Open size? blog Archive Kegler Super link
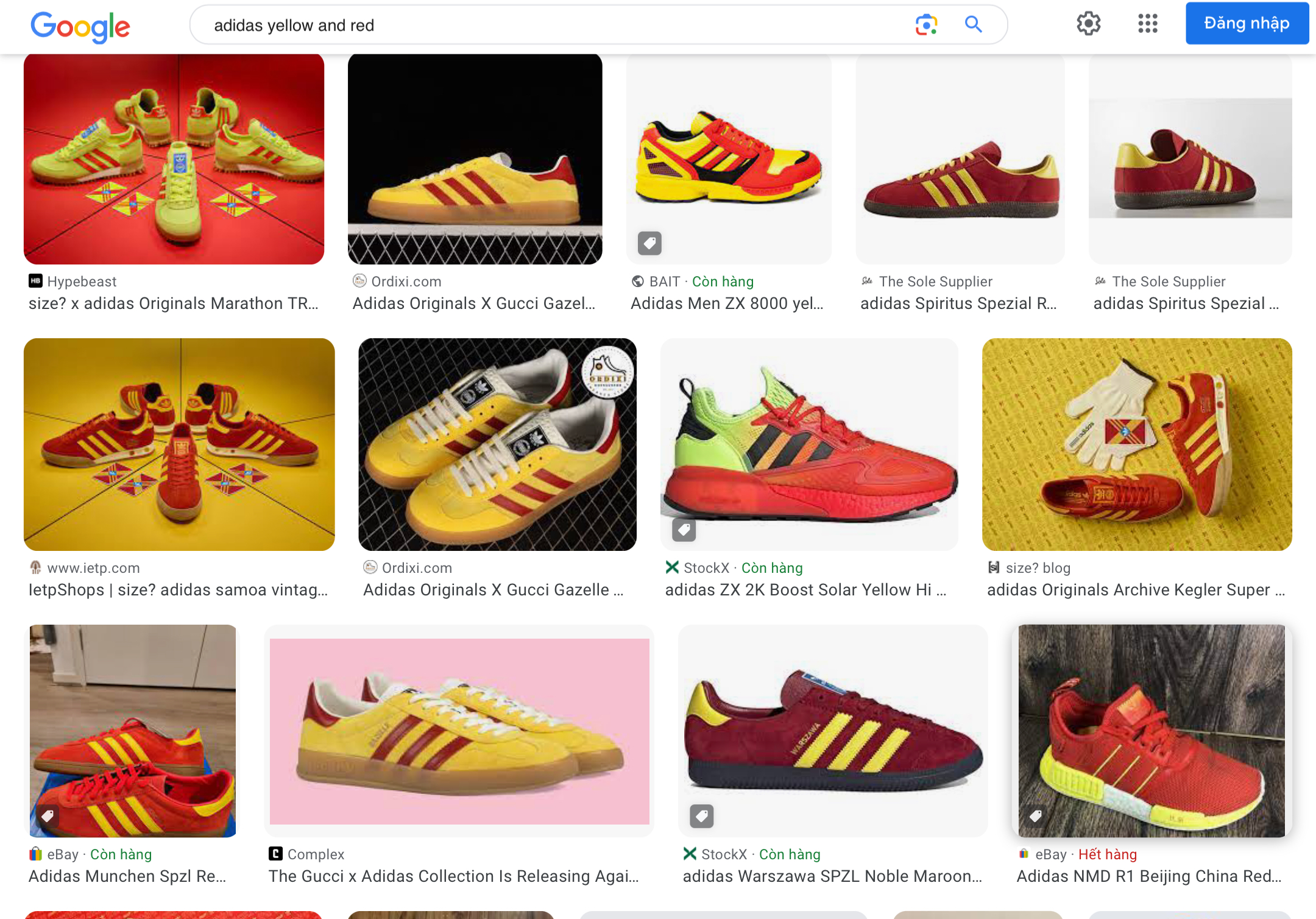 [1136, 590]
